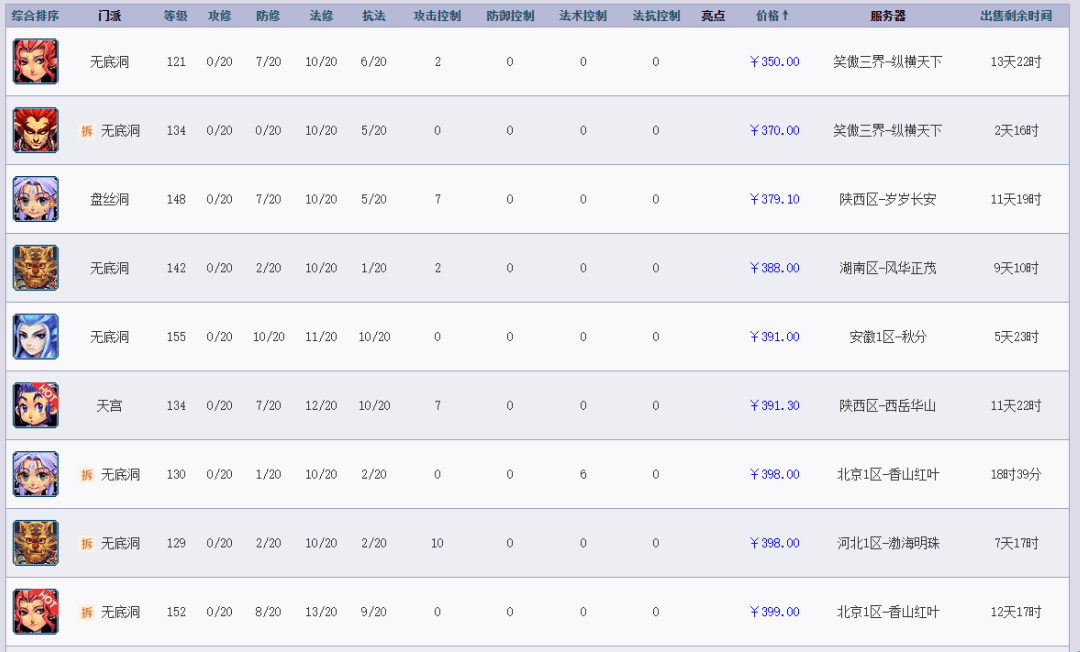Viewport: 1080px width, 652px height.
Task: Click remaining time 12天17时
Action: (x=1016, y=612)
